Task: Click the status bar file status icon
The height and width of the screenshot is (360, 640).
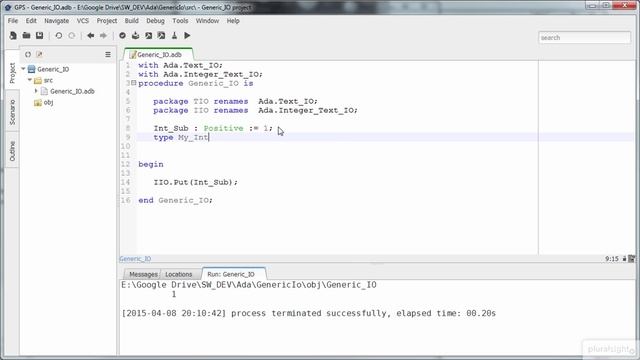Action: click(632, 259)
